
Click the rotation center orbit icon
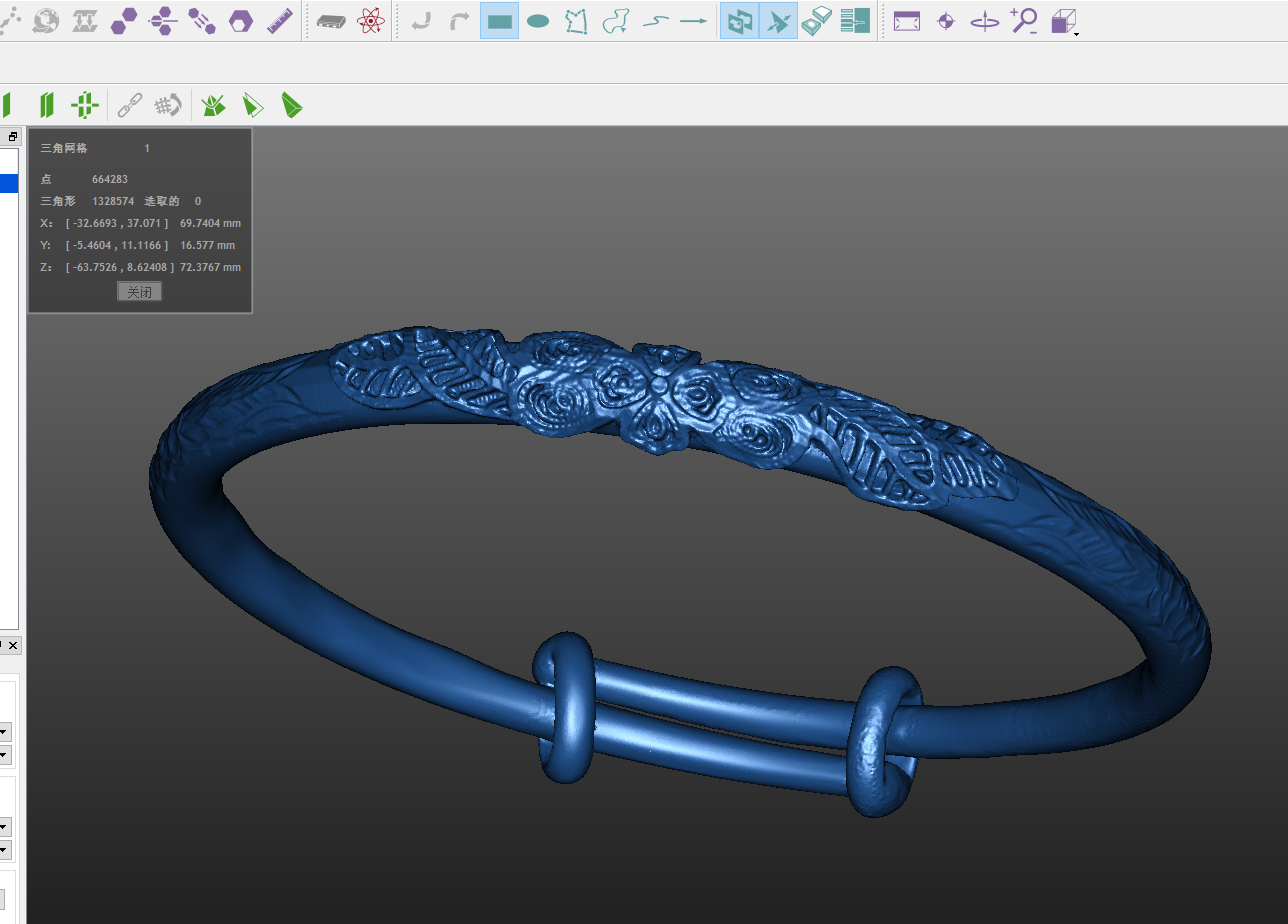pos(984,21)
